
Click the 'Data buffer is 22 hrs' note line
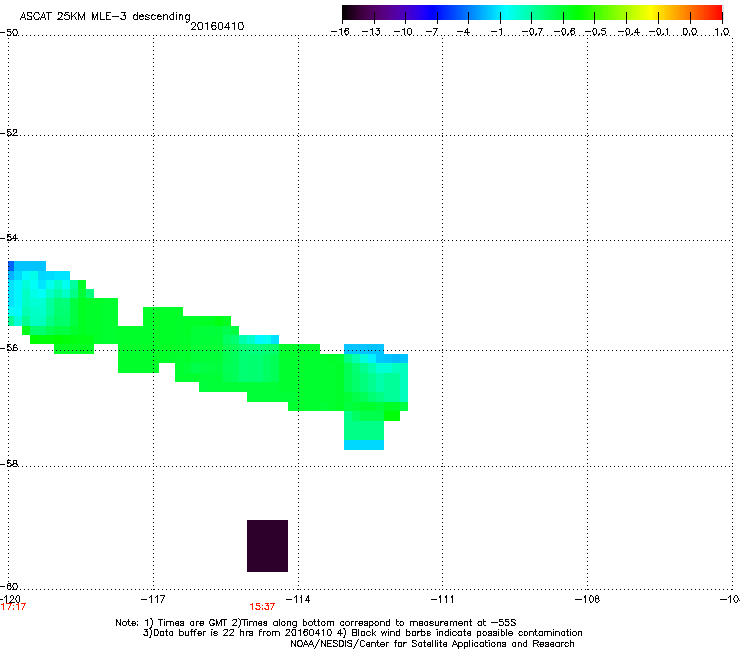362,633
